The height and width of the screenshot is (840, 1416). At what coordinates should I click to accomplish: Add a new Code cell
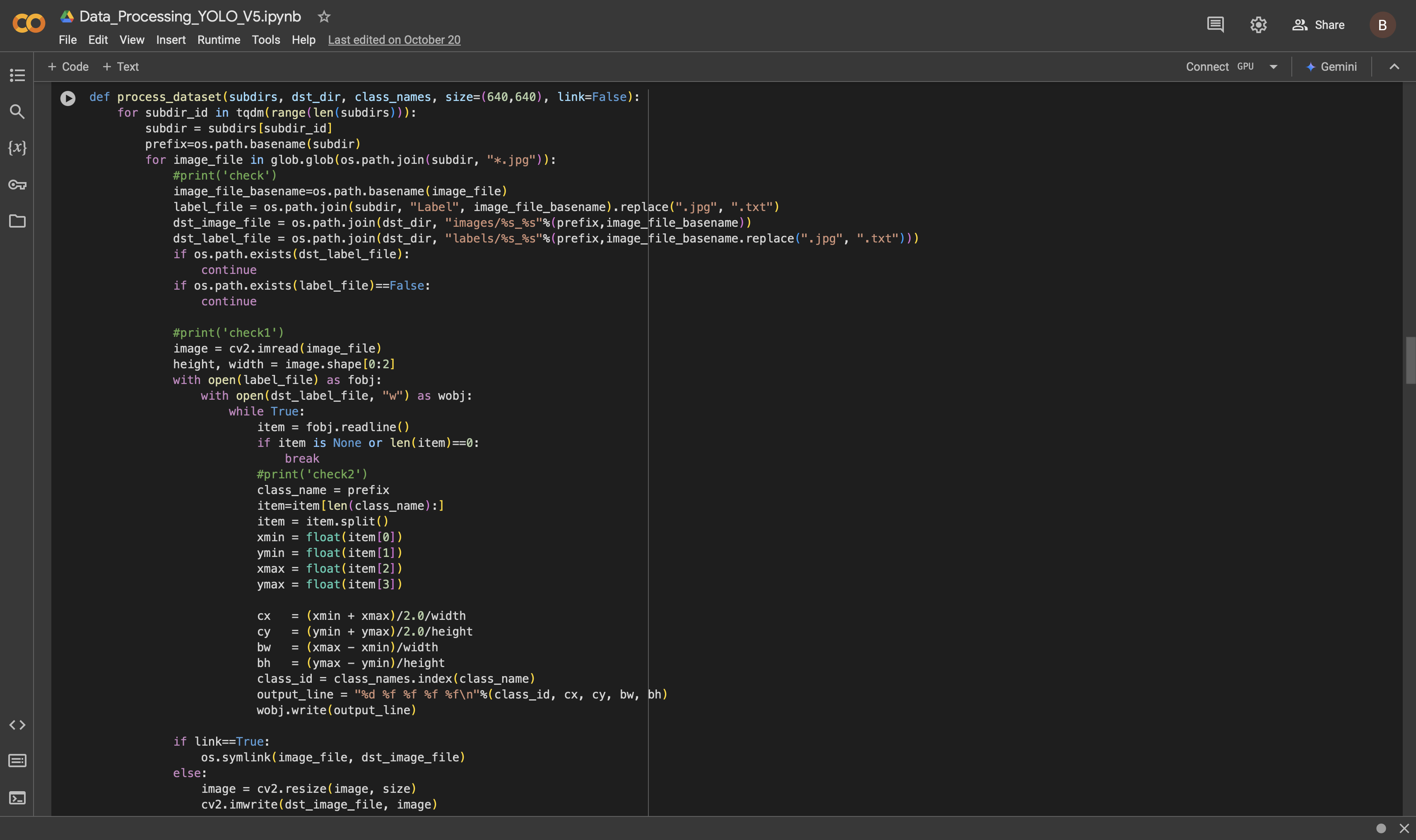pyautogui.click(x=68, y=66)
